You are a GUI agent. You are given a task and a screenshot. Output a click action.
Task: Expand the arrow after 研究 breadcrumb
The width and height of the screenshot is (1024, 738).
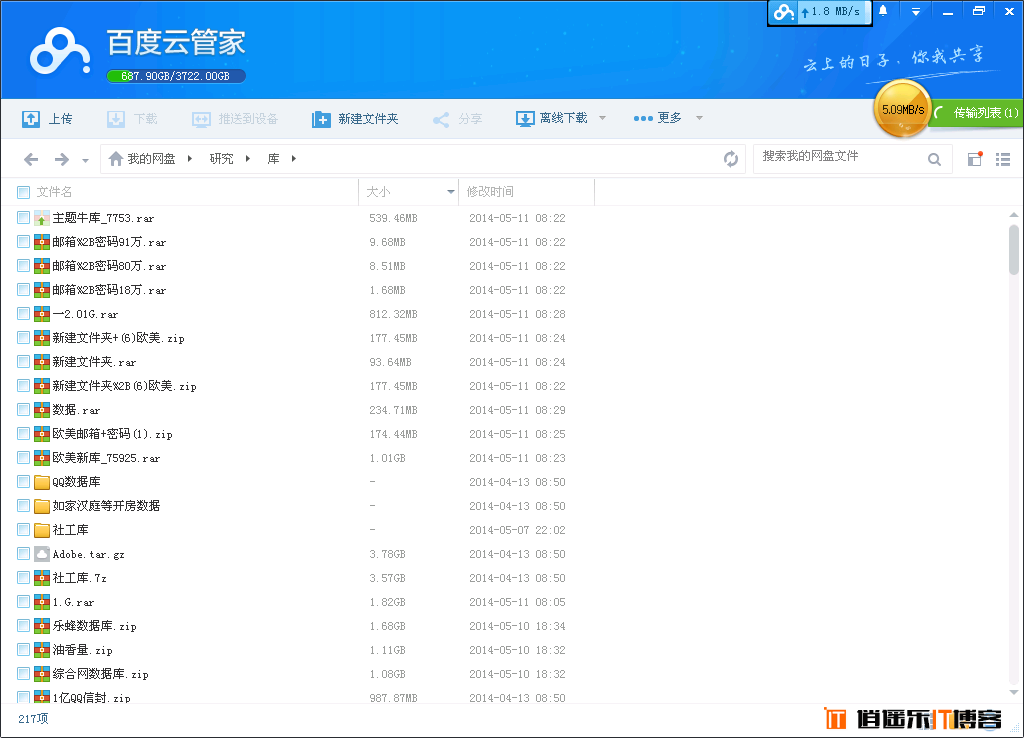[x=248, y=159]
